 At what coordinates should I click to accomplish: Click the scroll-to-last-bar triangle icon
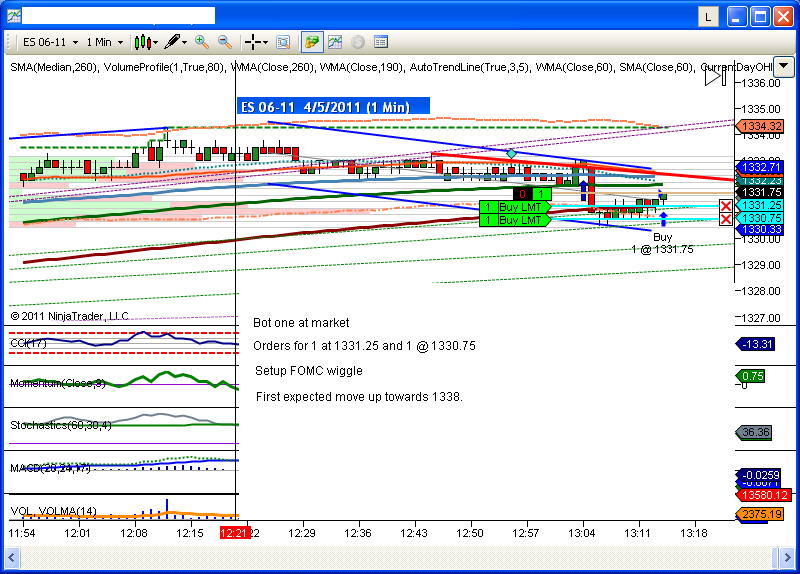pos(715,77)
